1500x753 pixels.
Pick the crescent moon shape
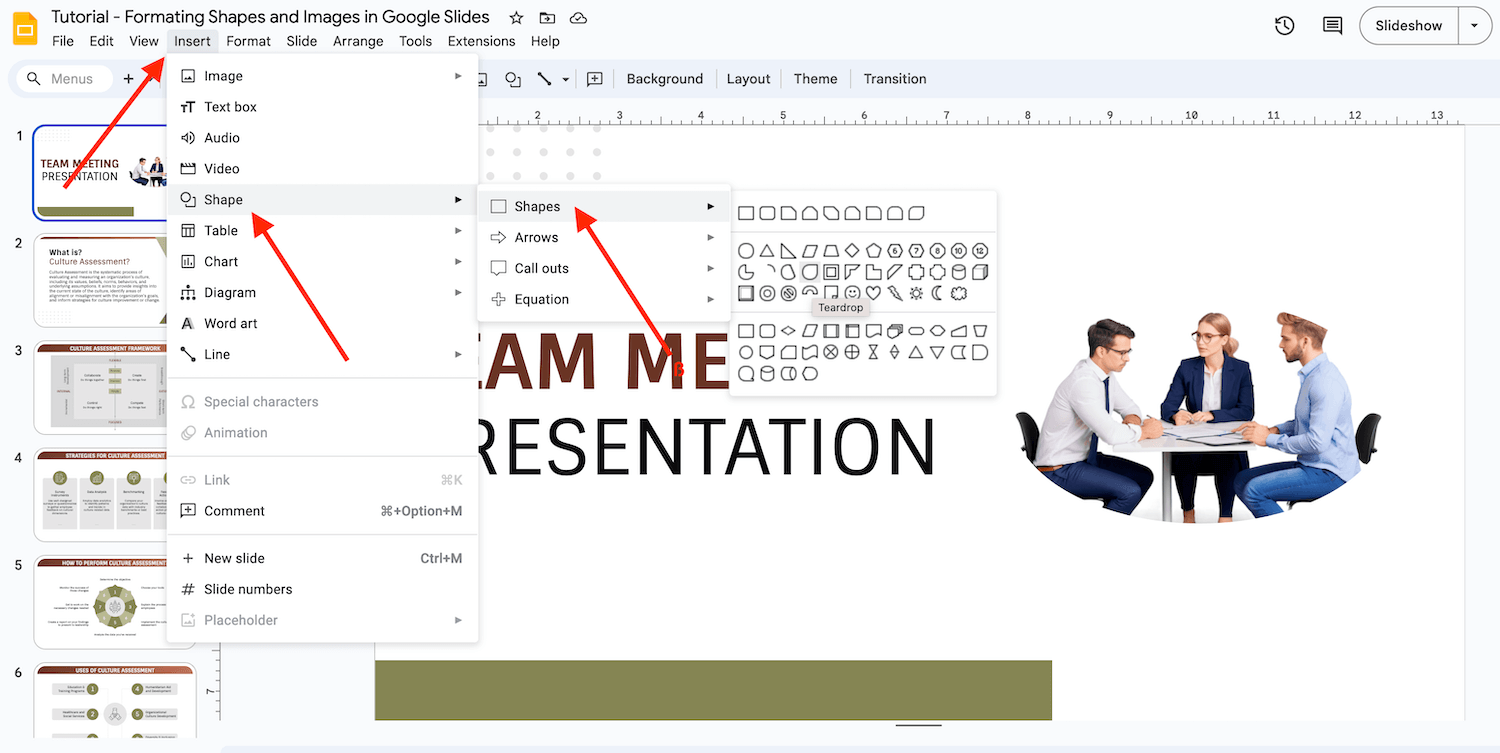point(938,293)
